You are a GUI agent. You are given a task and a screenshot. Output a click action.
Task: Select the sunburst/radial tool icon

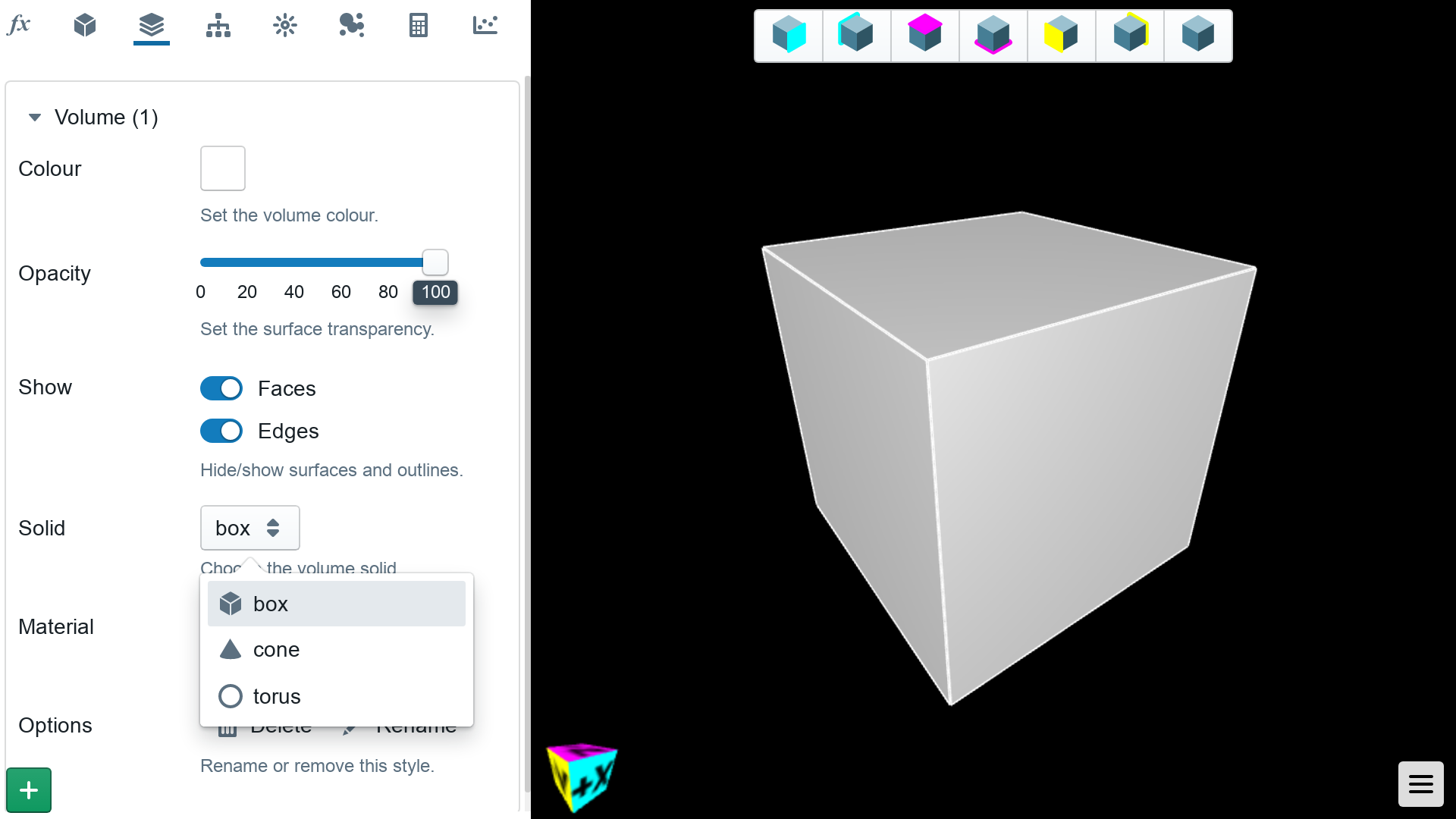pos(284,24)
